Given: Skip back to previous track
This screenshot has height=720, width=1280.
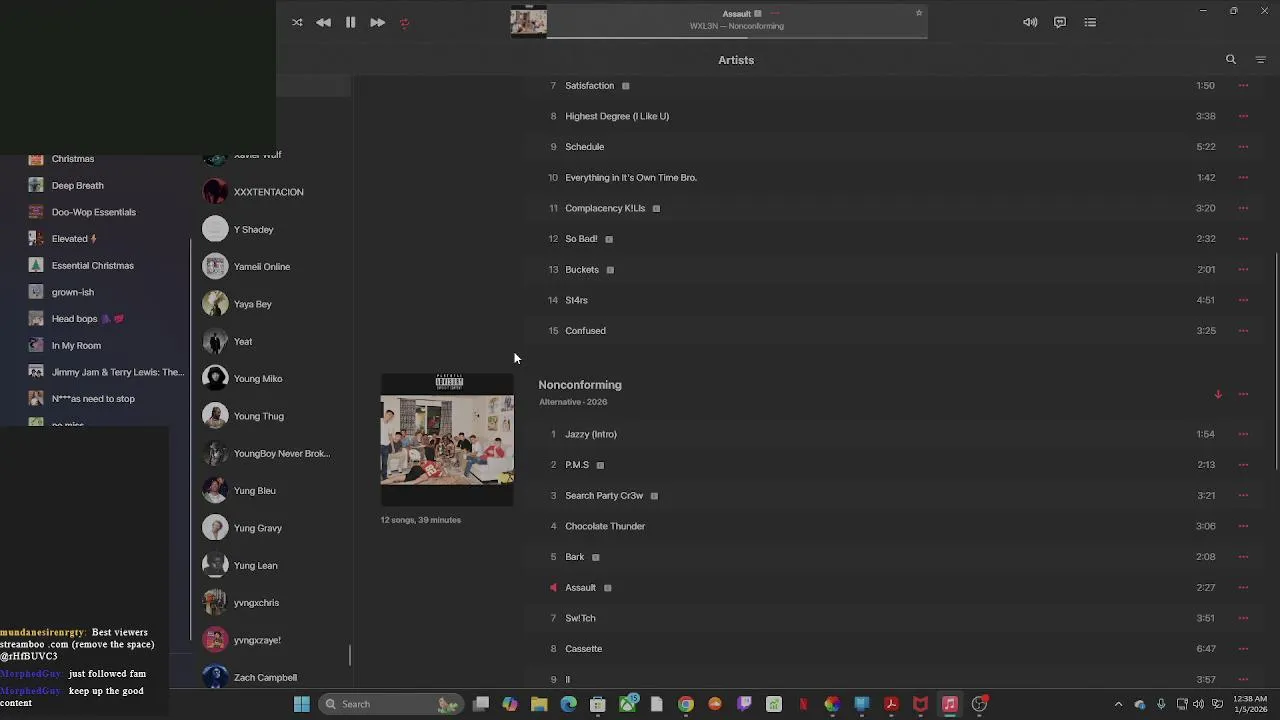Looking at the screenshot, I should tap(323, 22).
